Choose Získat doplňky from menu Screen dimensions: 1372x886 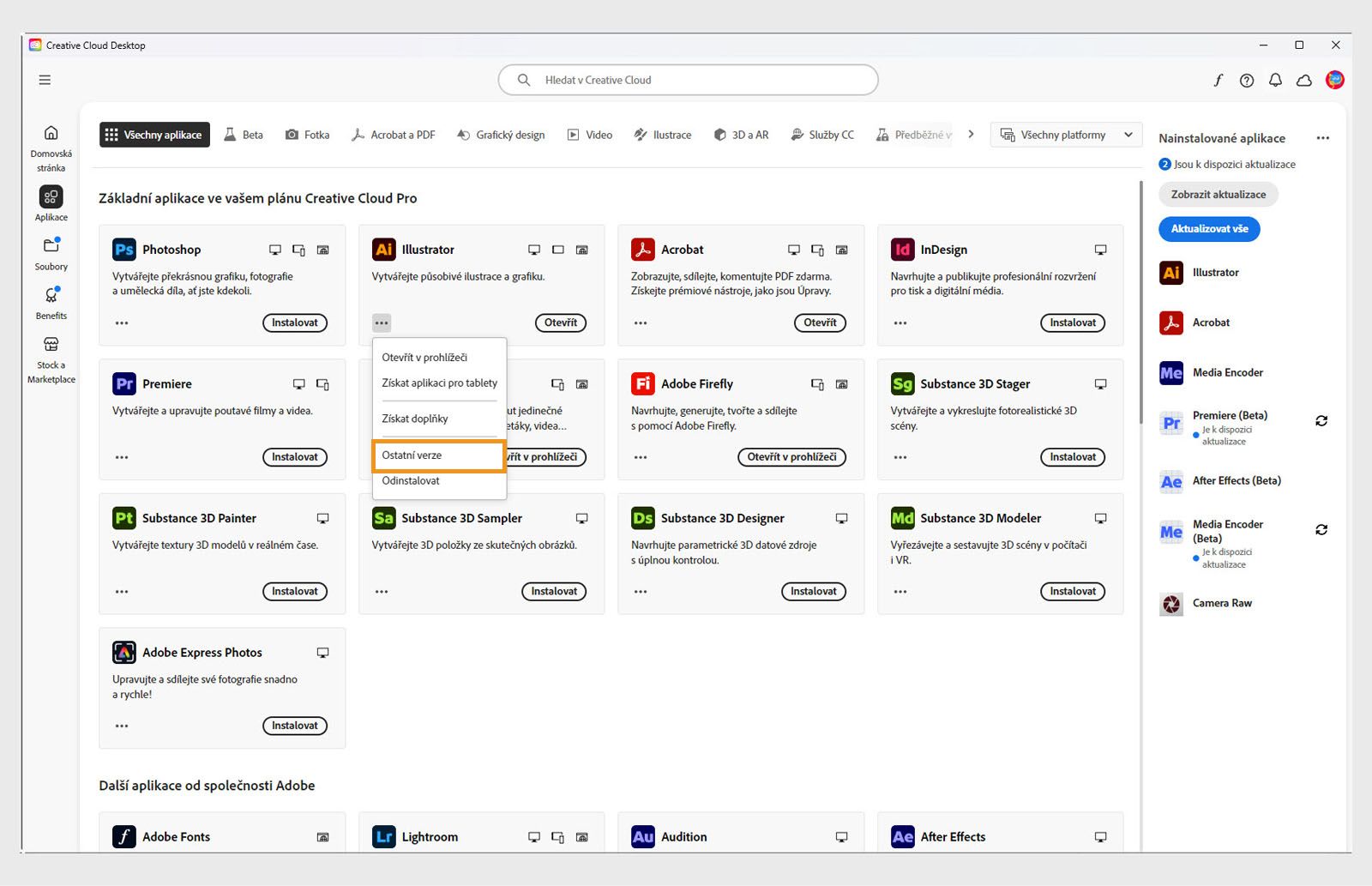tap(439, 419)
